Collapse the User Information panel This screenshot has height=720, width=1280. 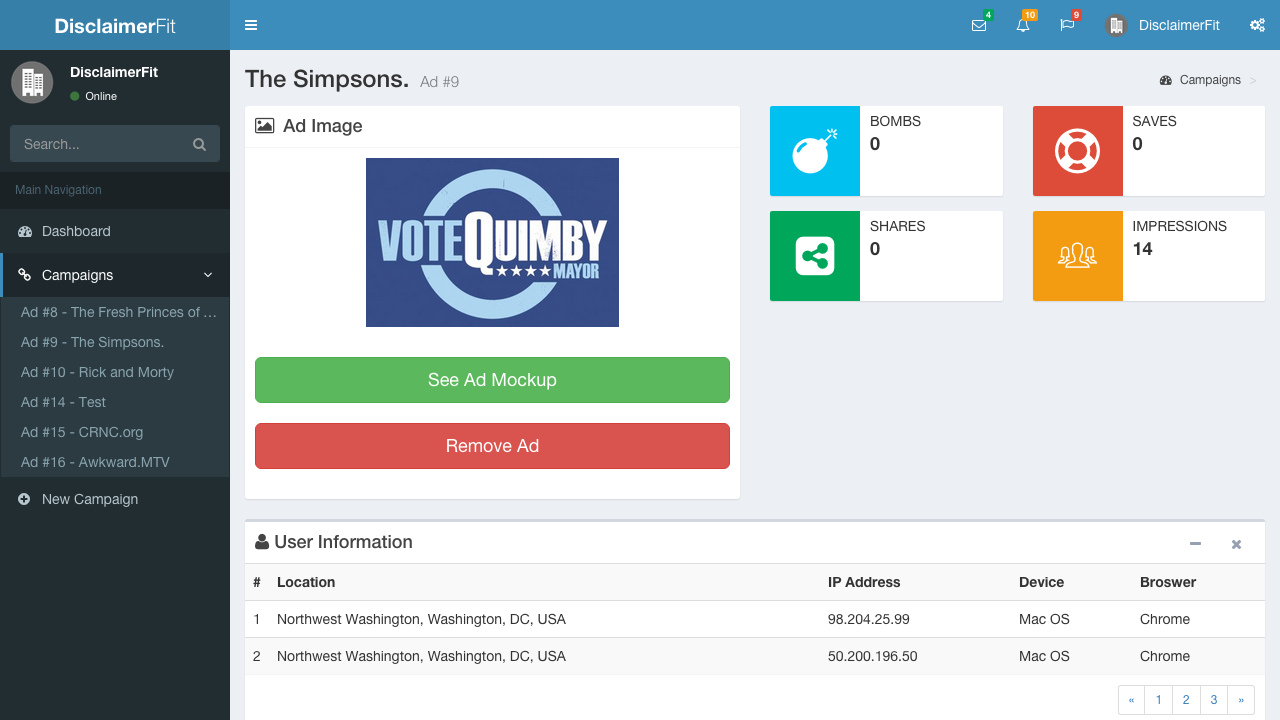1195,544
